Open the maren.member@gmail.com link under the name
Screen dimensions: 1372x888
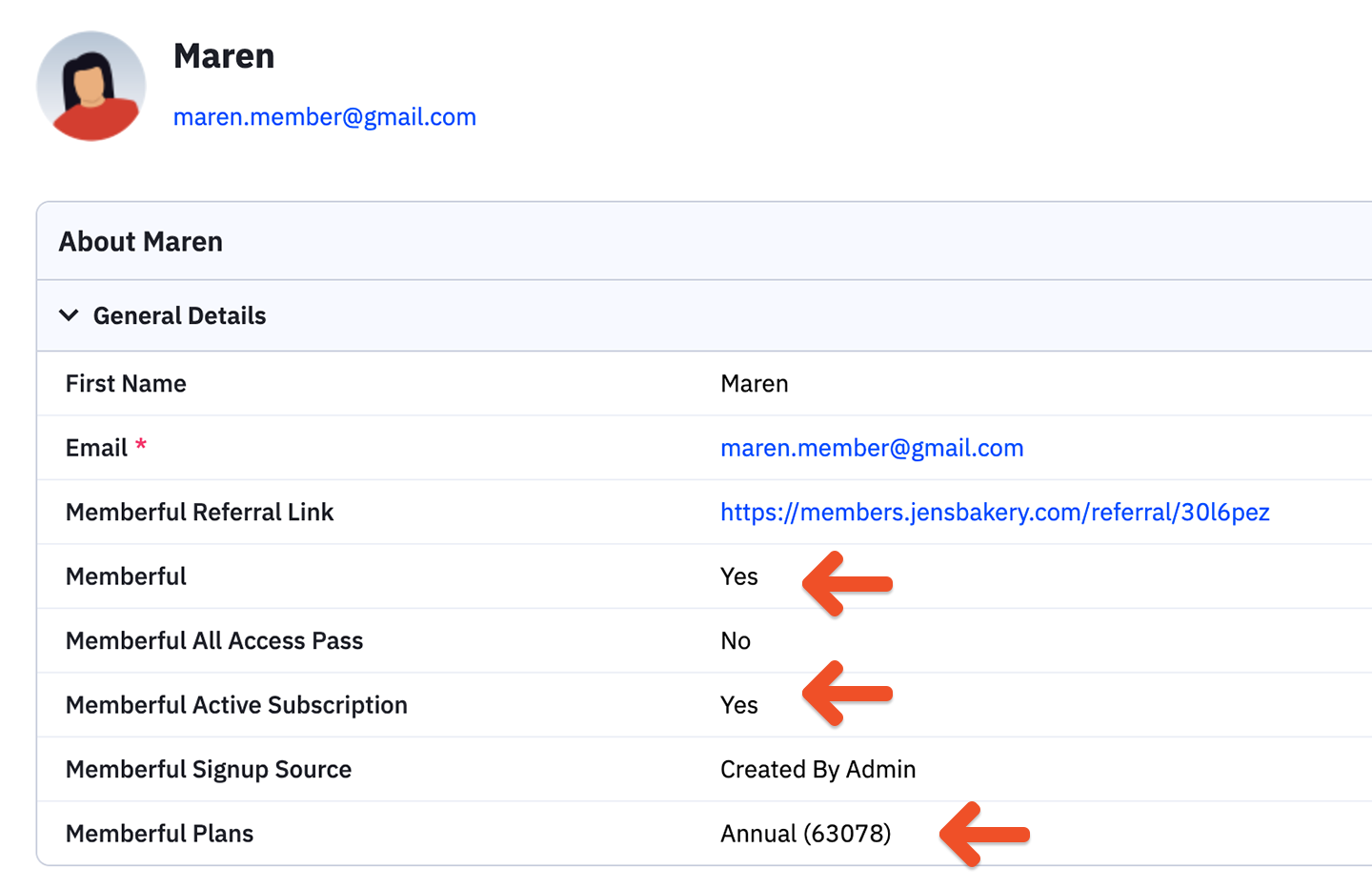(x=325, y=116)
